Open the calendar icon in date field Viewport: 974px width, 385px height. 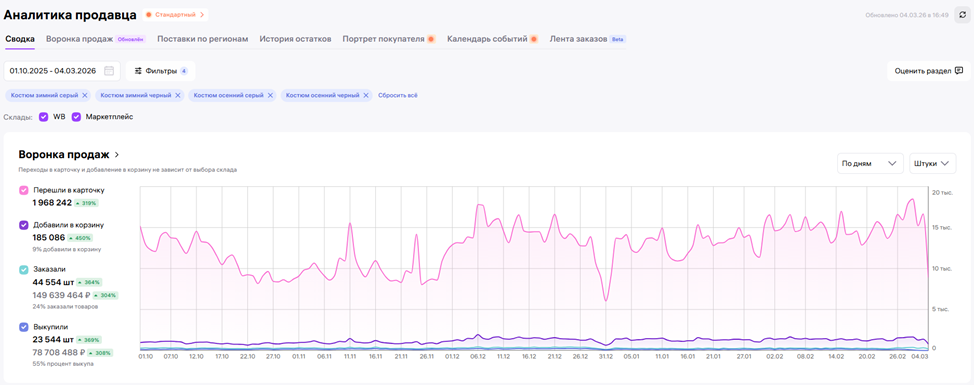click(109, 71)
